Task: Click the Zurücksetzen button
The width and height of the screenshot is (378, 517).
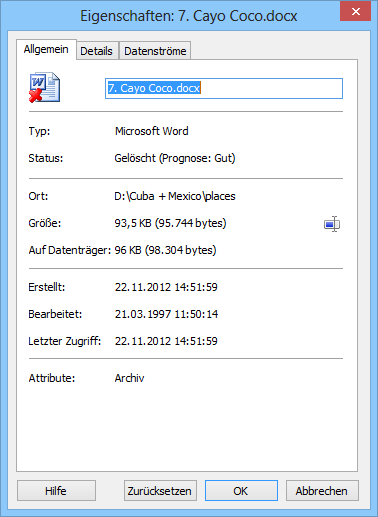Action: point(160,491)
